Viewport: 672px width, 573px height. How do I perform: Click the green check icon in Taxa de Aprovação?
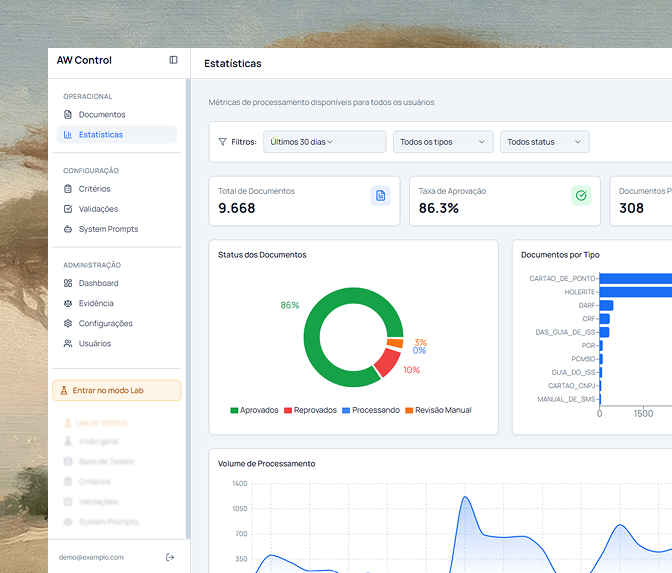(x=581, y=195)
